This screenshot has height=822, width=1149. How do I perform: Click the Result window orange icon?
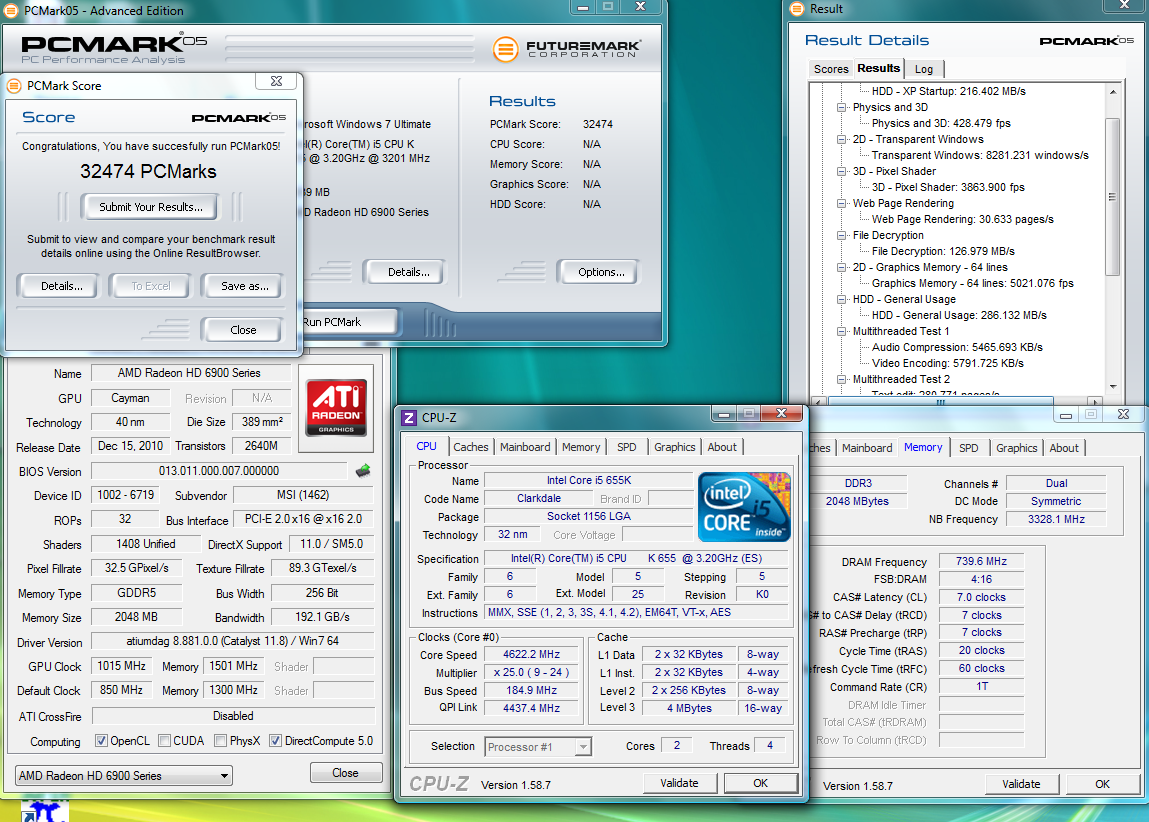[x=797, y=9]
